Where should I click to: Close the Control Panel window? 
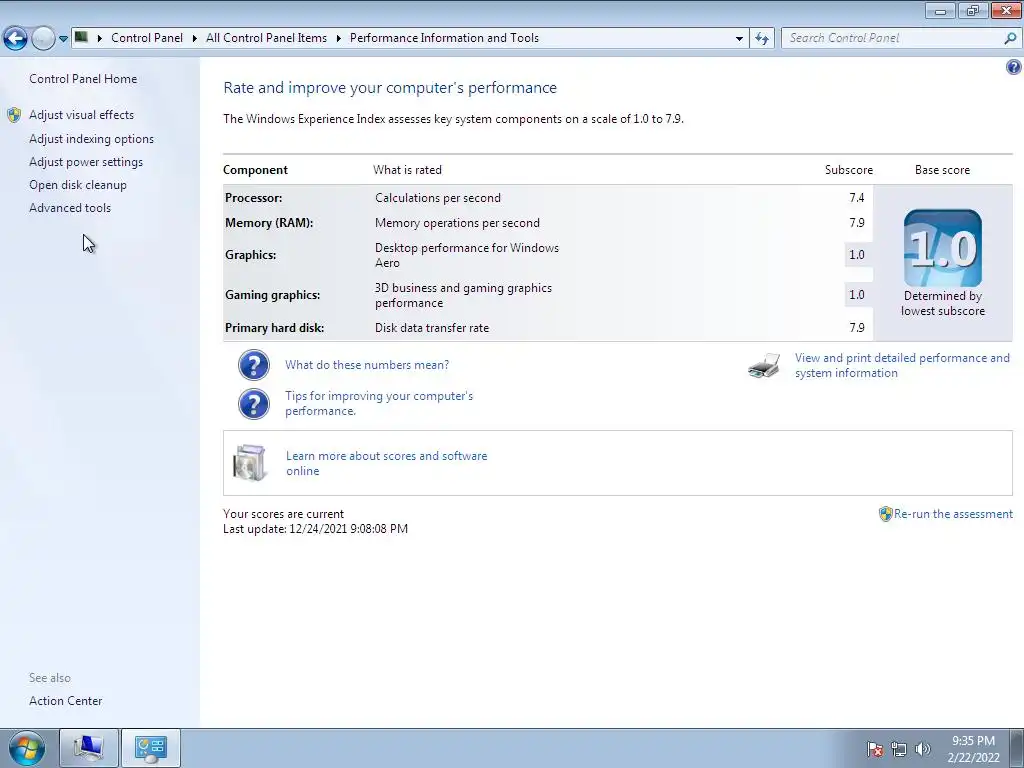(x=1006, y=10)
